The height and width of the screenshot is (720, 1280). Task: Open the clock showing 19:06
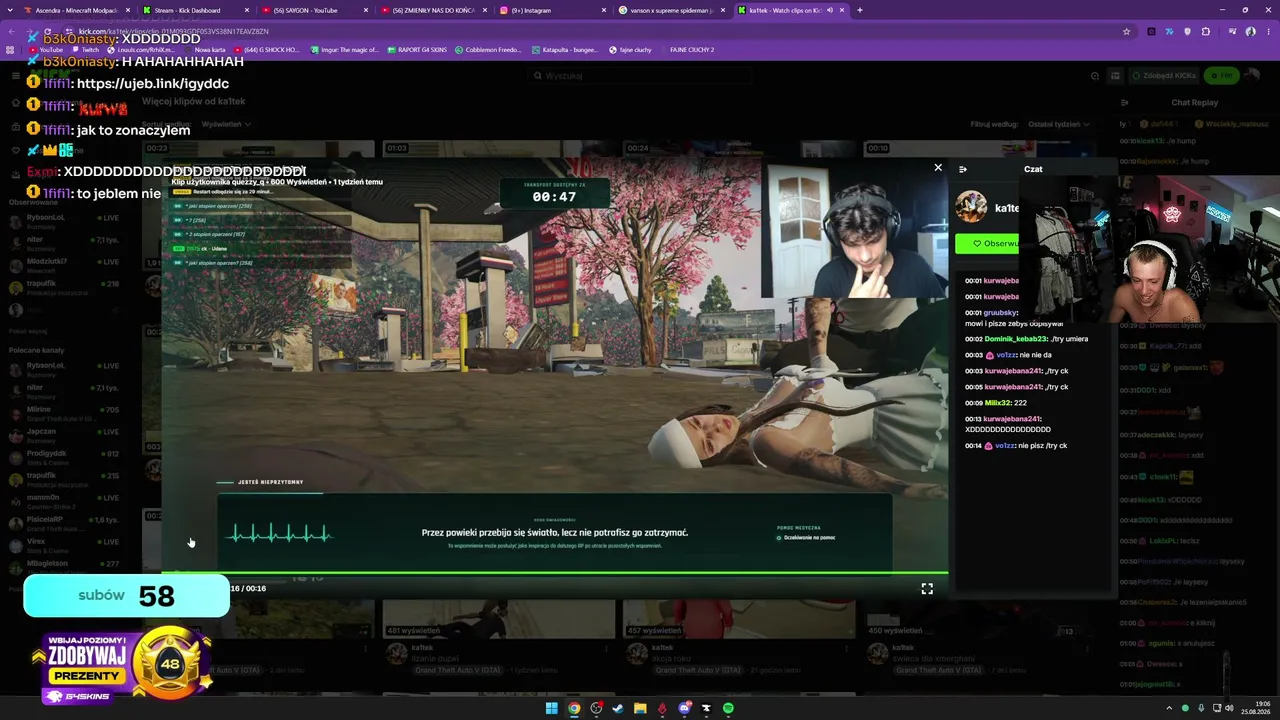point(1255,708)
